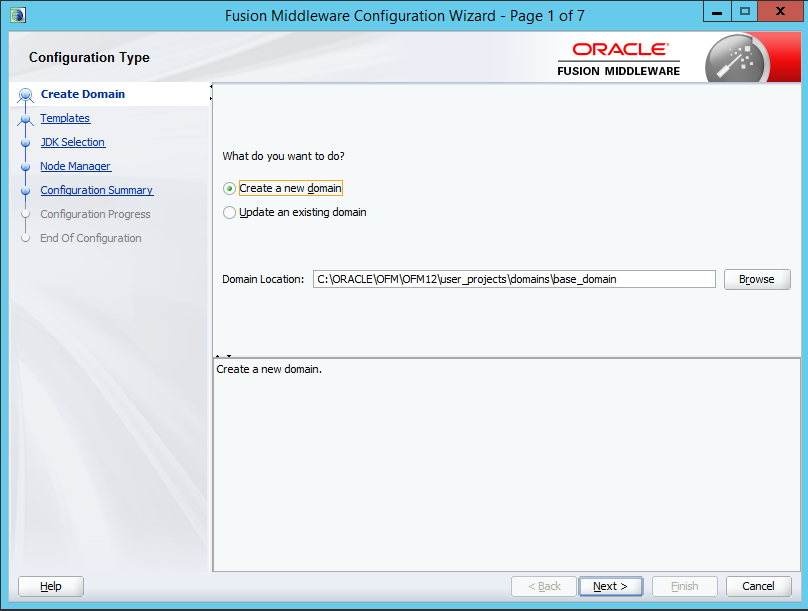Select the Create a new domain option

coord(230,189)
